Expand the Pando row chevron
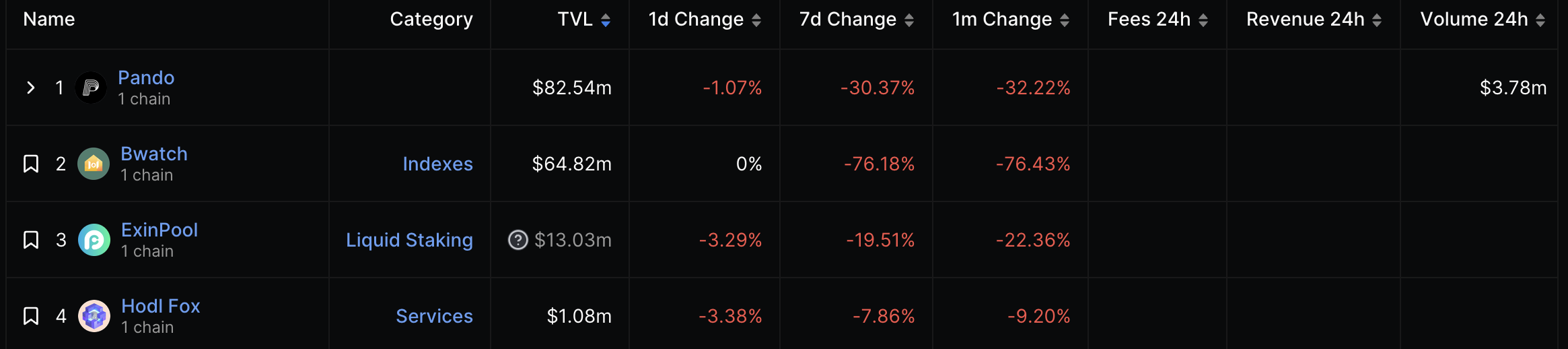Image resolution: width=1568 pixels, height=349 pixels. click(x=30, y=88)
